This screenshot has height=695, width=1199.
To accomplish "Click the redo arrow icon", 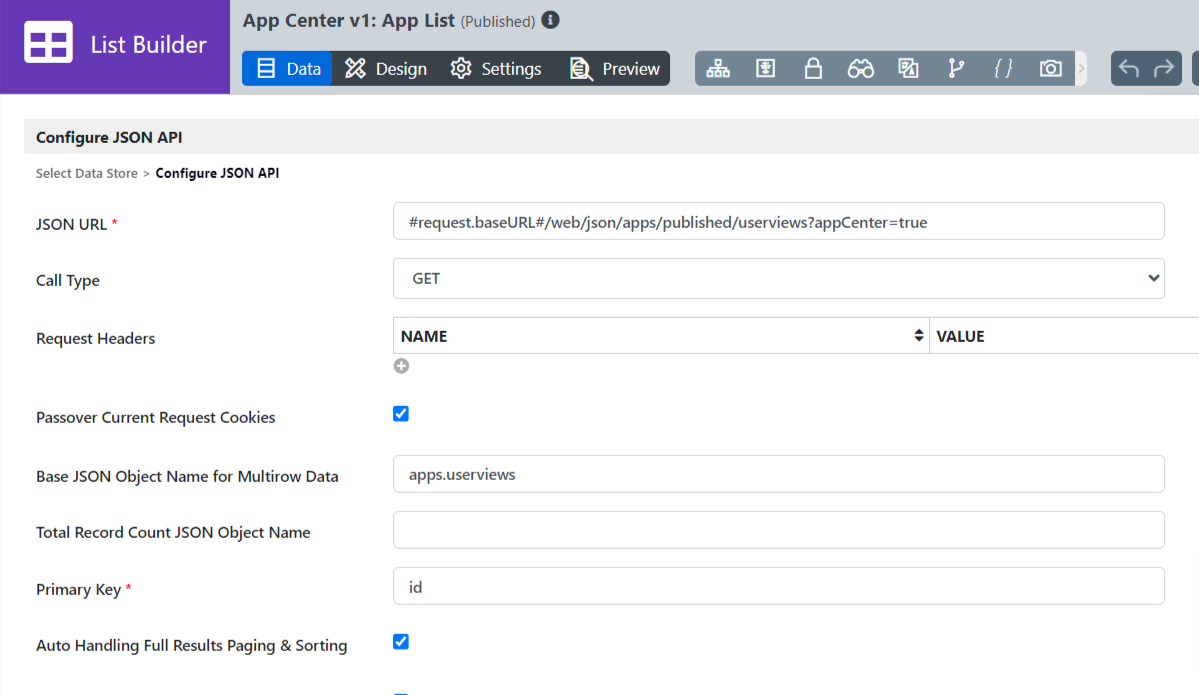I will [x=1164, y=69].
